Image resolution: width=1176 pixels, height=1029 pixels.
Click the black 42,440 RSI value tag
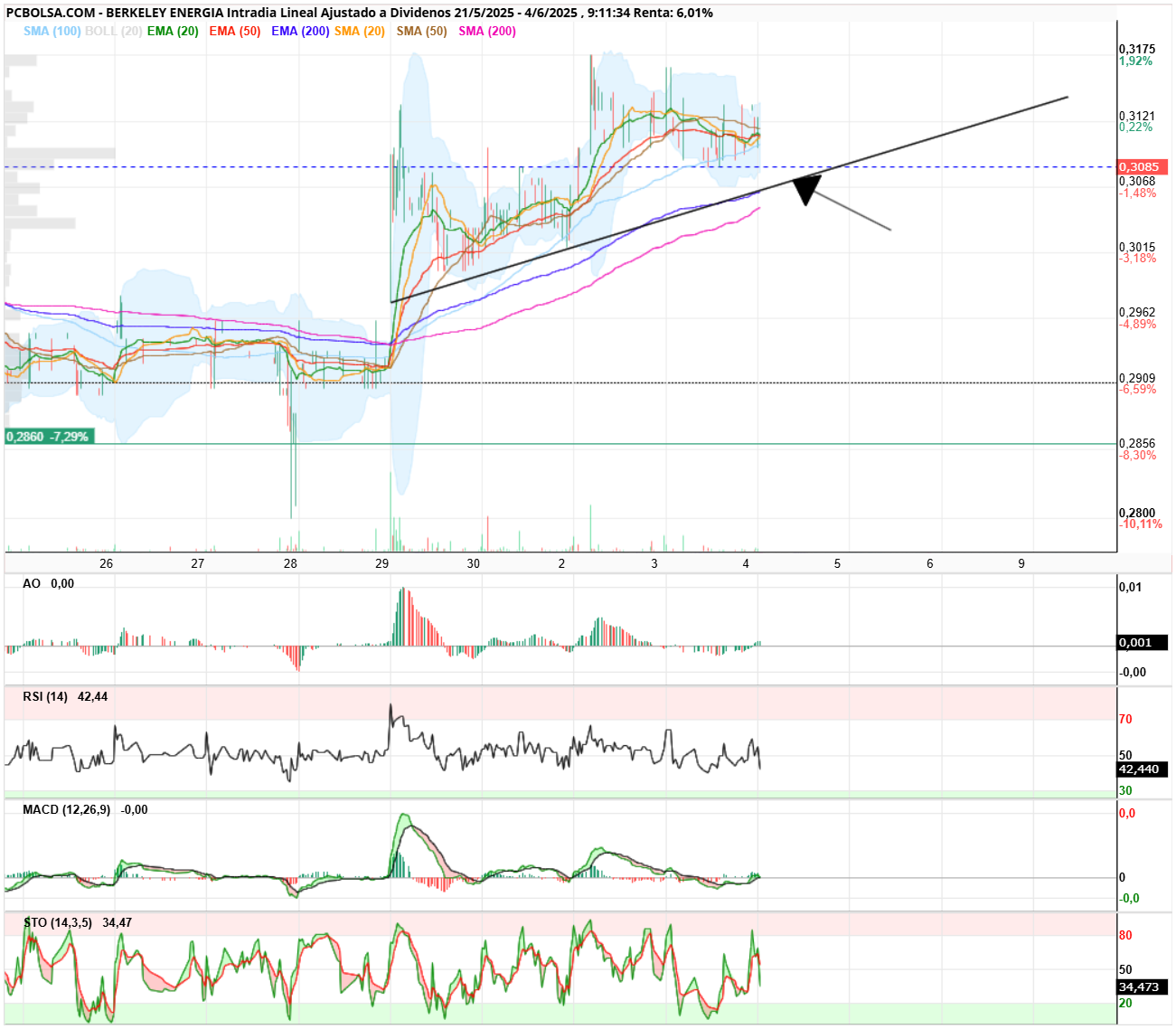click(1143, 769)
